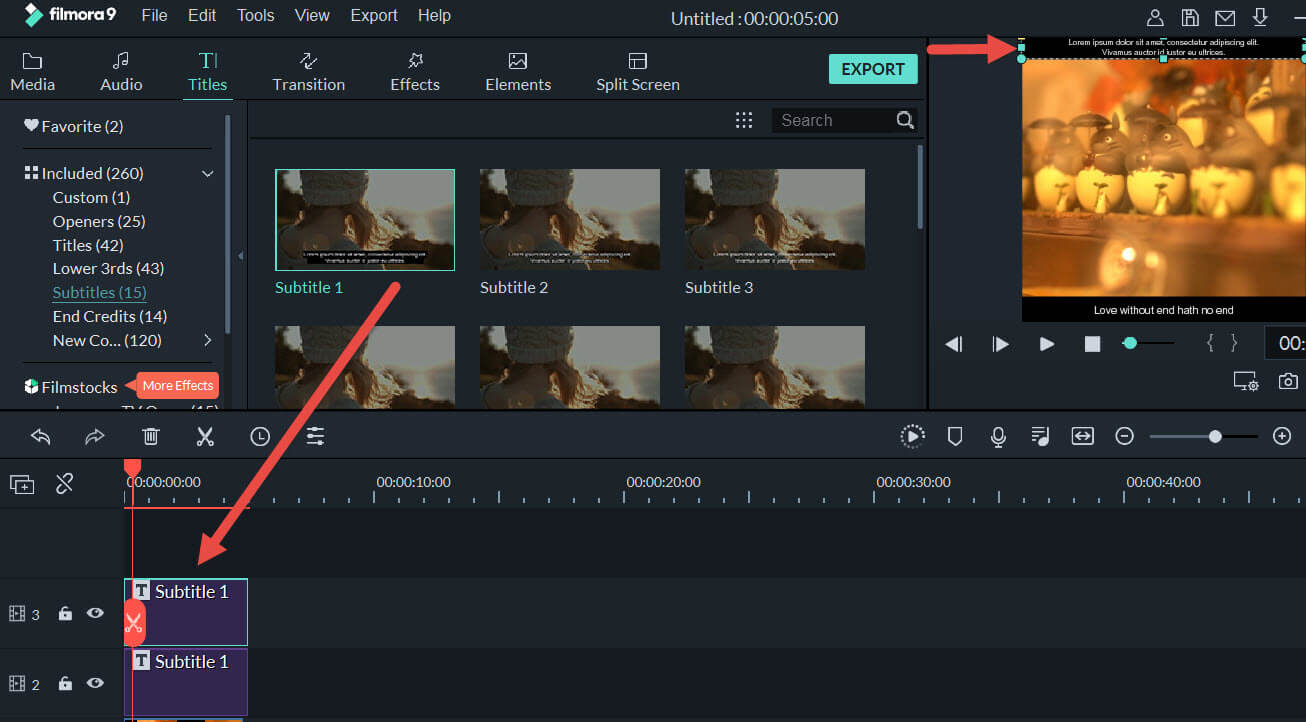The image size is (1306, 722).
Task: Open the View menu
Action: coord(313,16)
